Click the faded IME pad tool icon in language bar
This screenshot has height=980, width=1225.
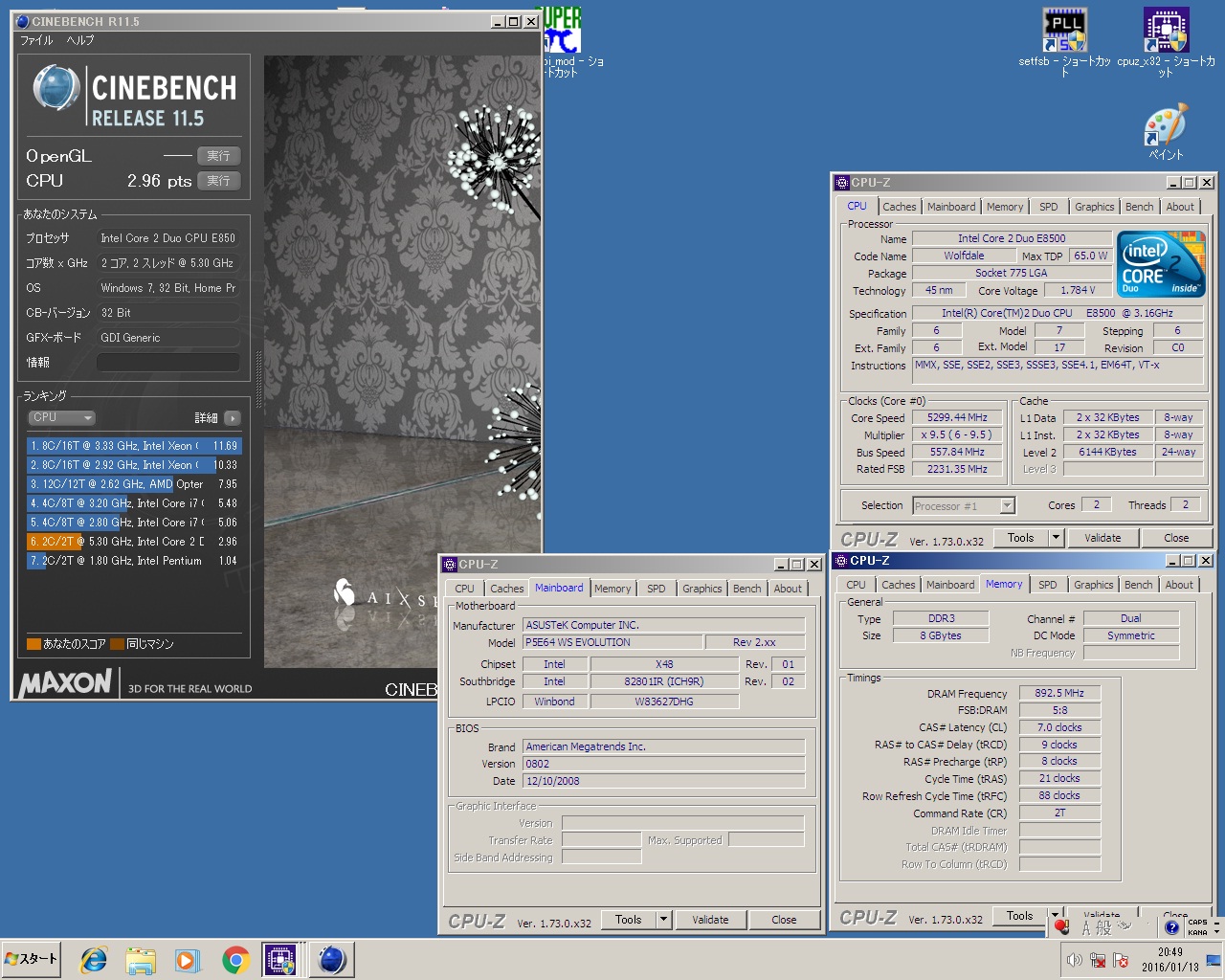1124,925
